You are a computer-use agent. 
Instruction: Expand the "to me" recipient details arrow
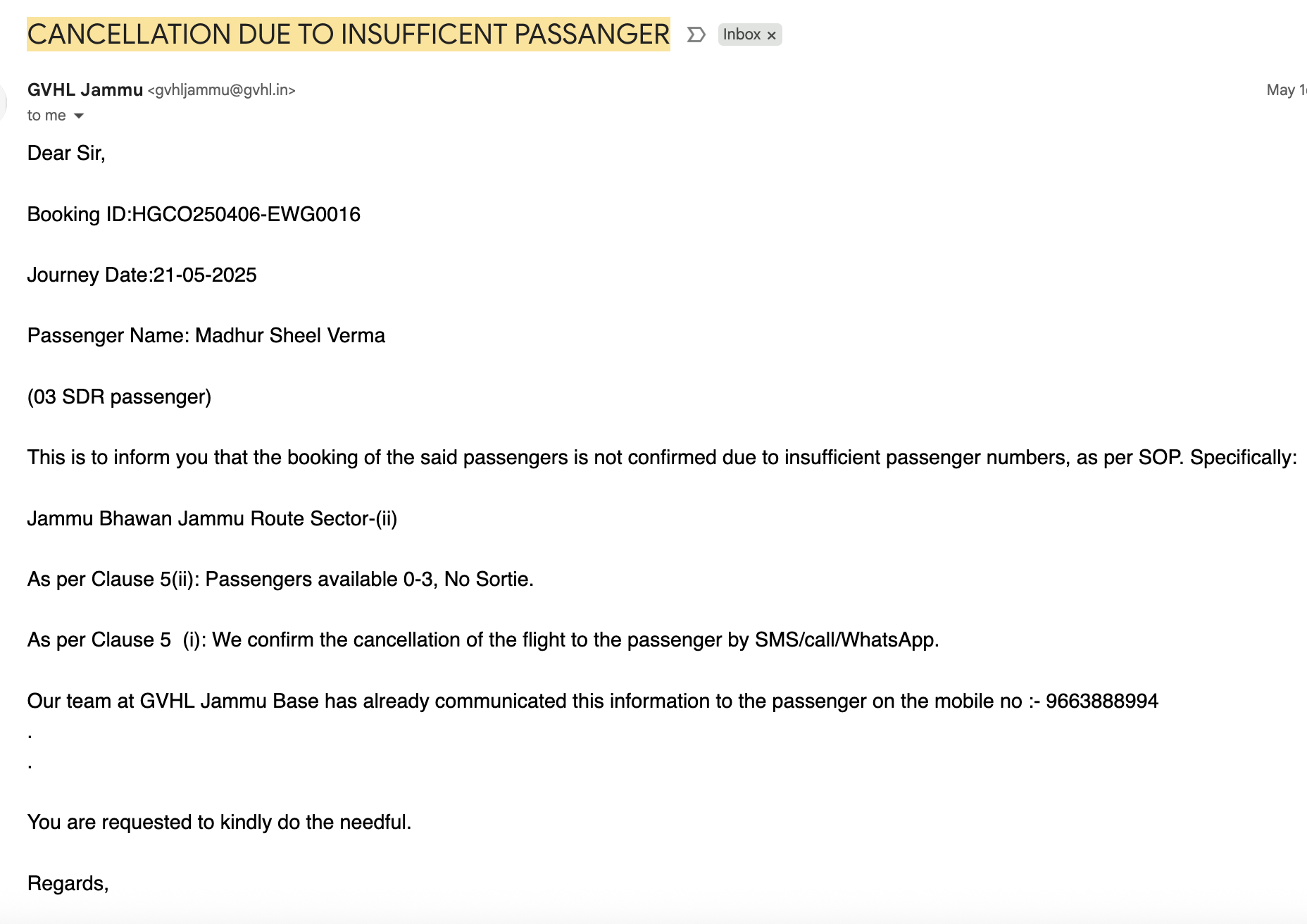(x=79, y=116)
